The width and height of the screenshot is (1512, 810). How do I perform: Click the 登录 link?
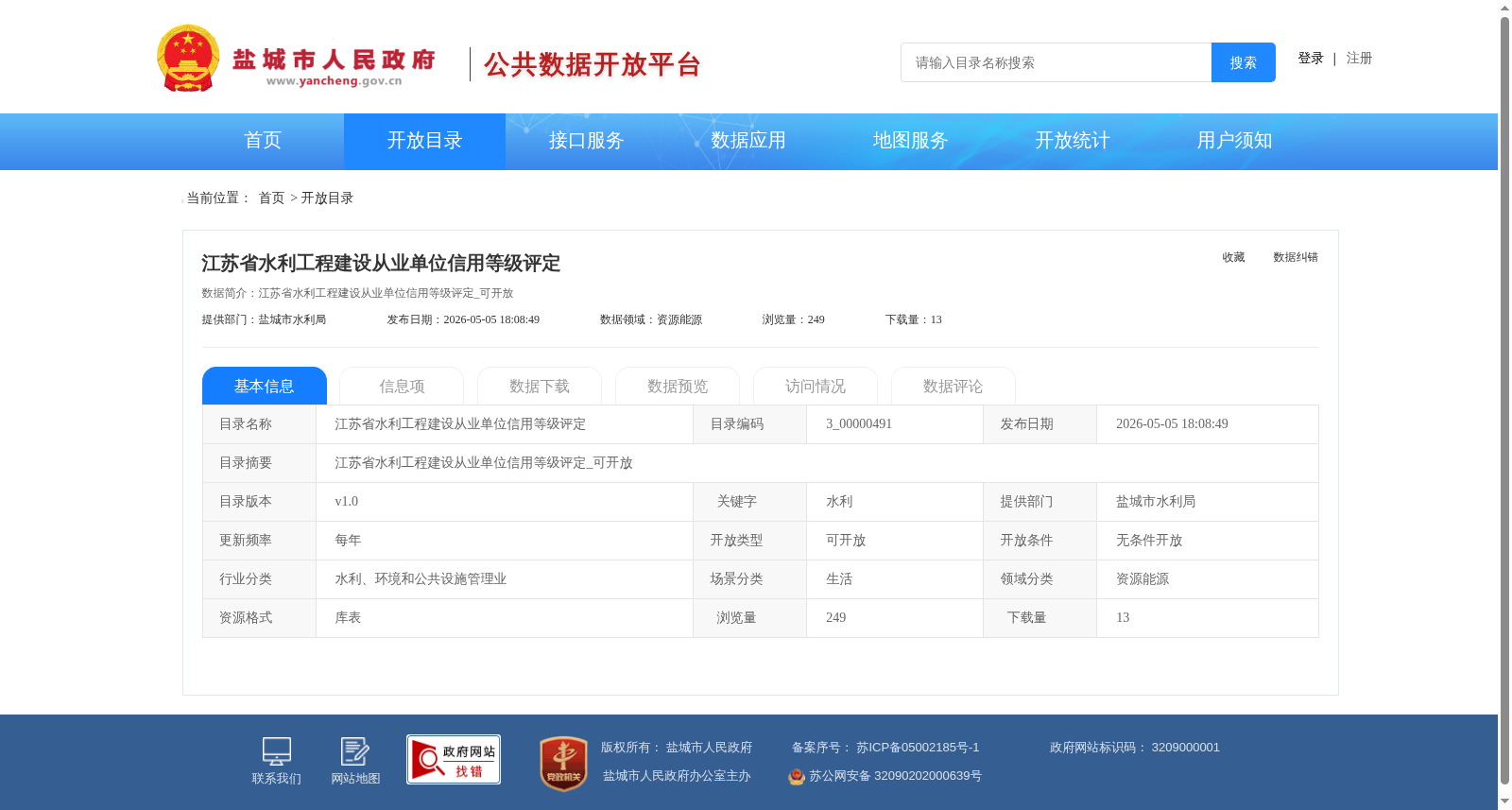[x=1311, y=59]
